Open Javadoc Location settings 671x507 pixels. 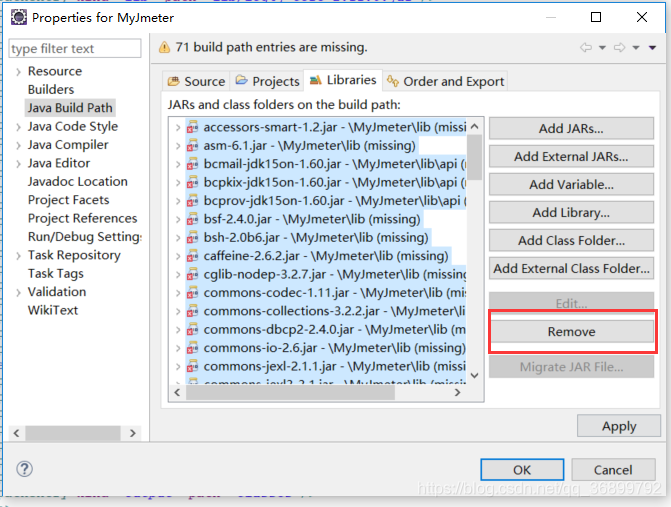click(77, 181)
